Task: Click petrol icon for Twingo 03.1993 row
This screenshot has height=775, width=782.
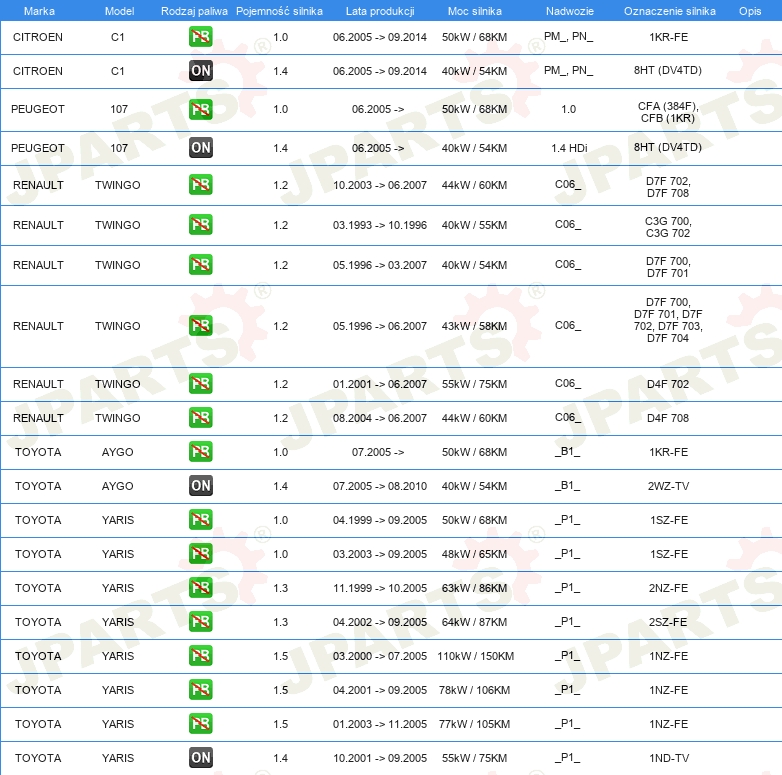Action: 200,224
